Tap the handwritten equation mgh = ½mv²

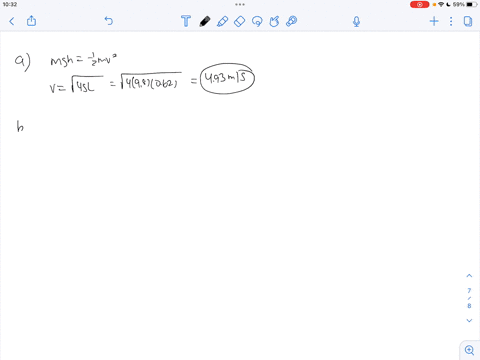click(x=83, y=60)
